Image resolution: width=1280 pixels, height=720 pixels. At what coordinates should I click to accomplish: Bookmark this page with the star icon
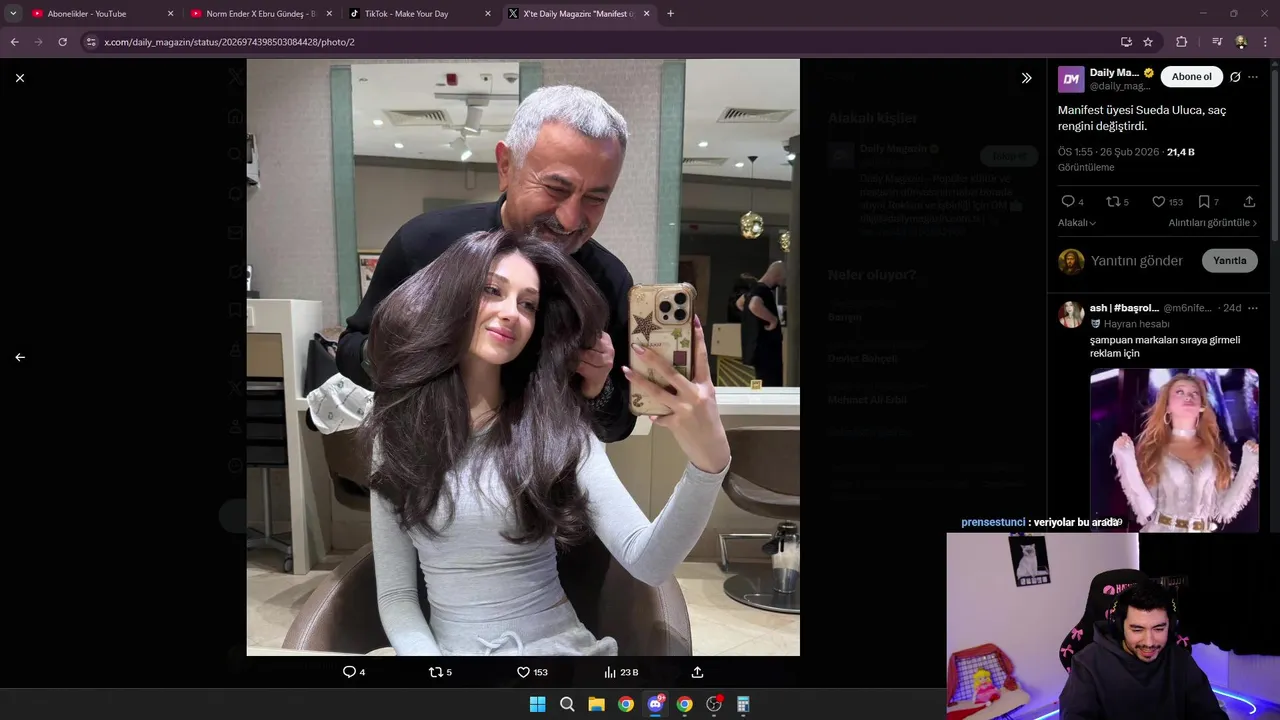pos(1148,42)
